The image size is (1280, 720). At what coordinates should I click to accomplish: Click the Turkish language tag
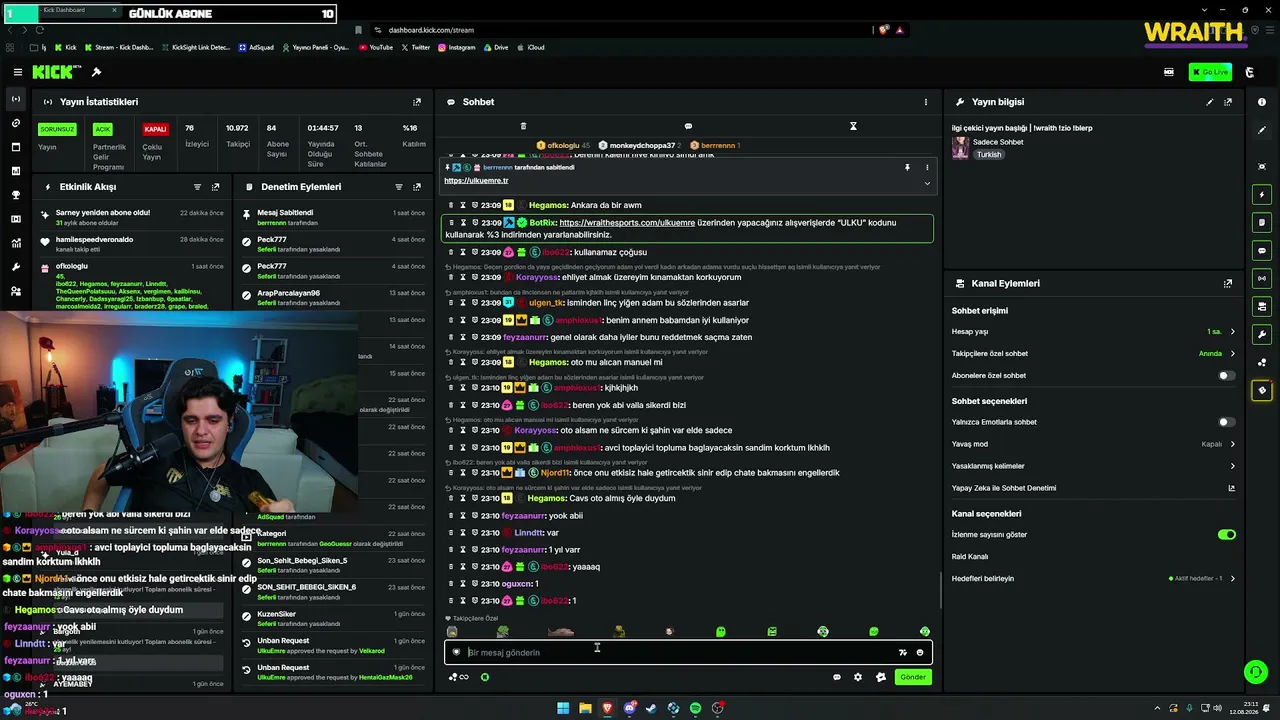point(989,155)
